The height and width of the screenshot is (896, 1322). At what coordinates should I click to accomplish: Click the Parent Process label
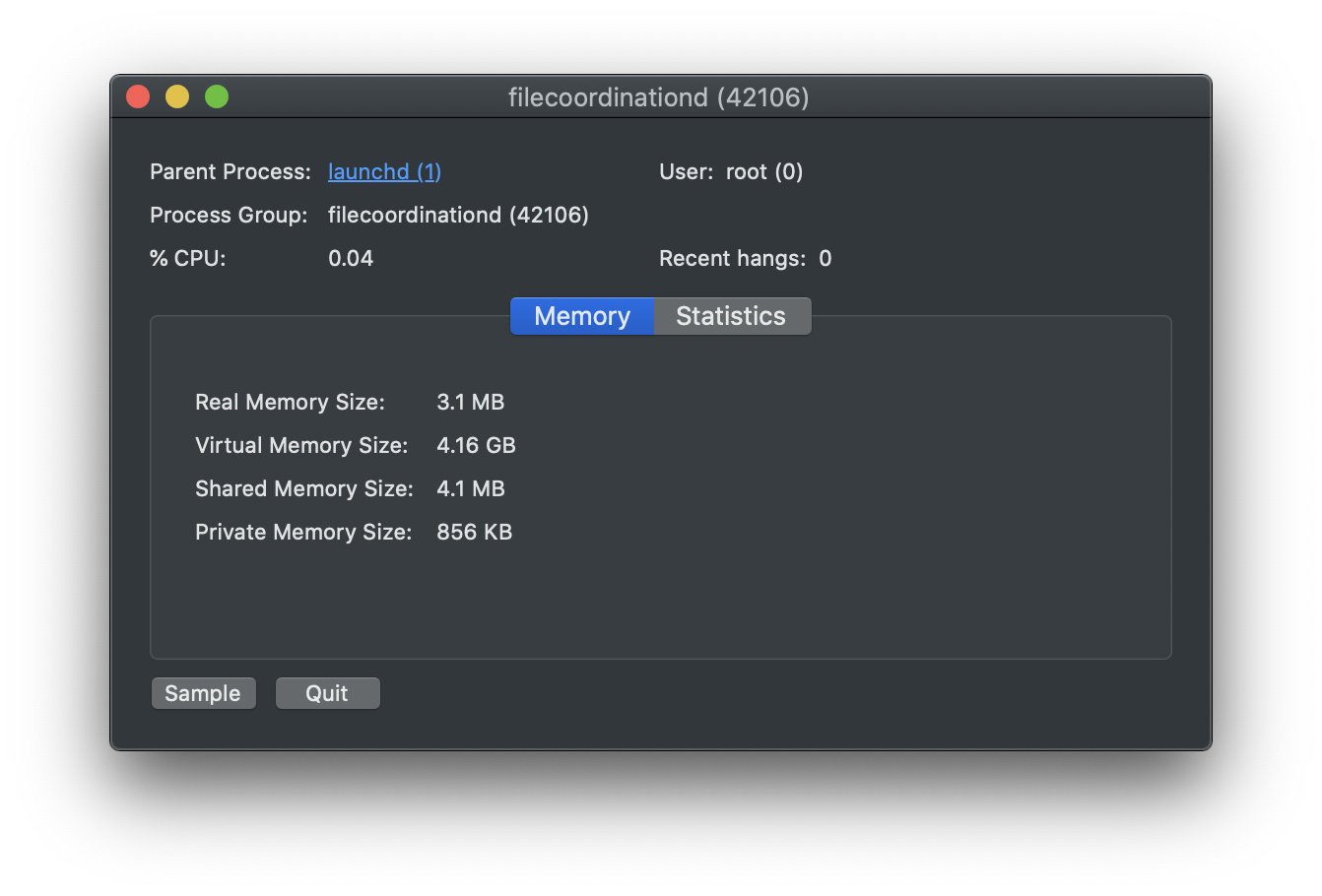231,171
